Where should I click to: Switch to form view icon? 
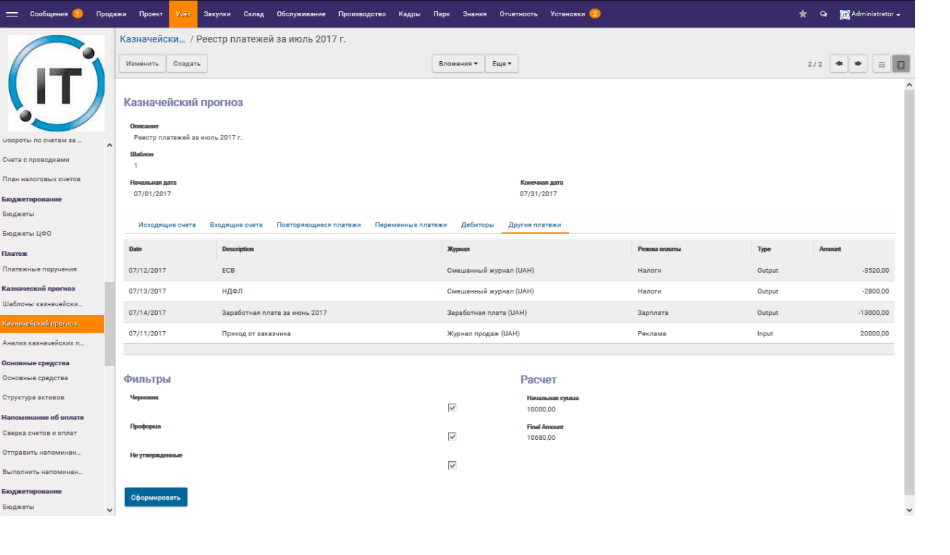click(x=901, y=64)
